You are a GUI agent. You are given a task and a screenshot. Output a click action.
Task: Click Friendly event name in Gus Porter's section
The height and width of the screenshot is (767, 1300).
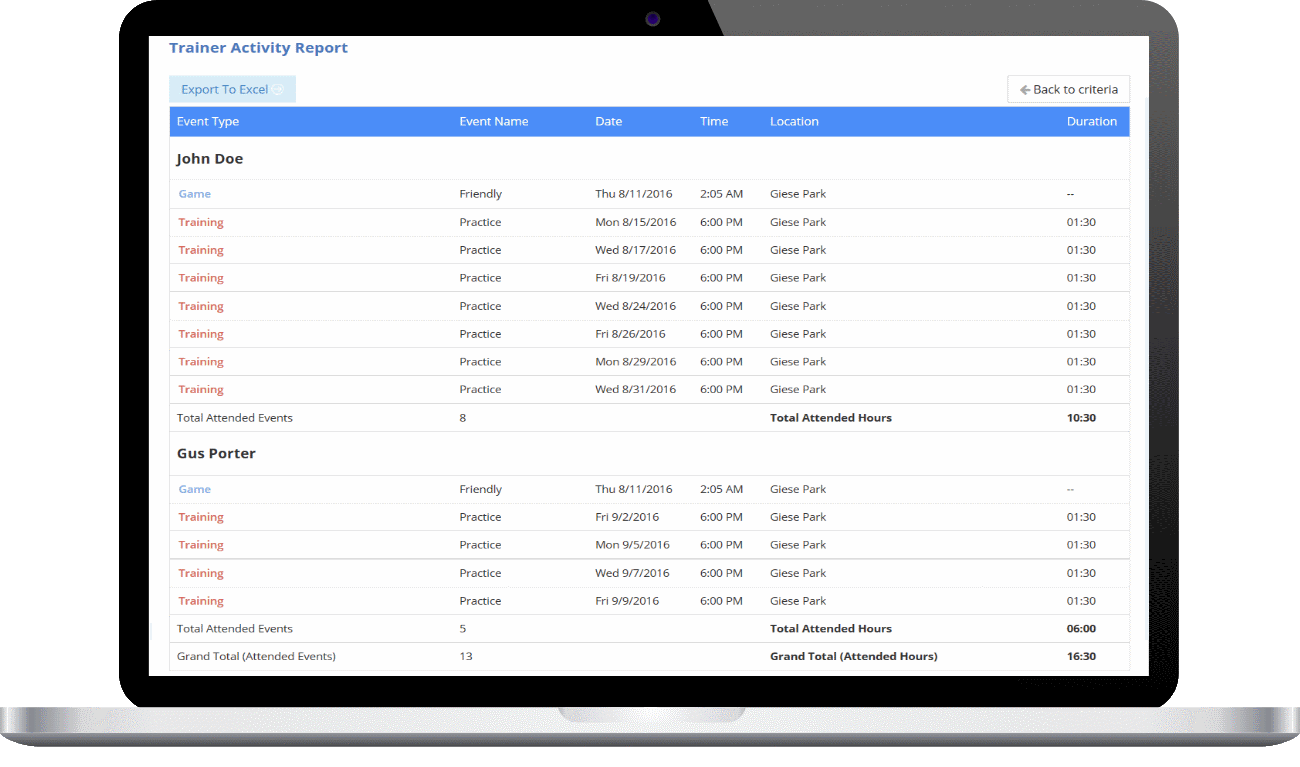tap(481, 489)
